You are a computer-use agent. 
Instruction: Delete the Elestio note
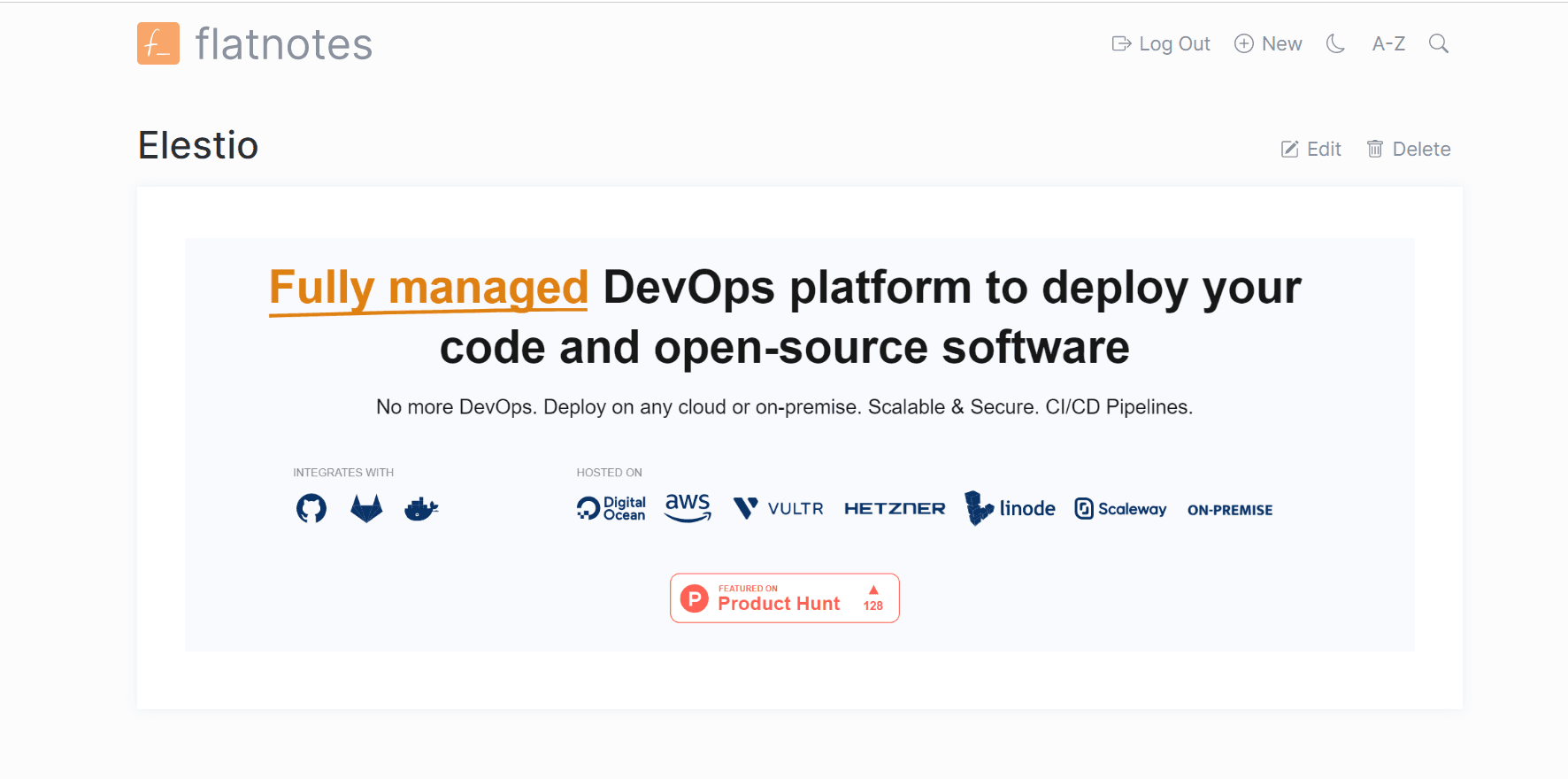[1409, 149]
